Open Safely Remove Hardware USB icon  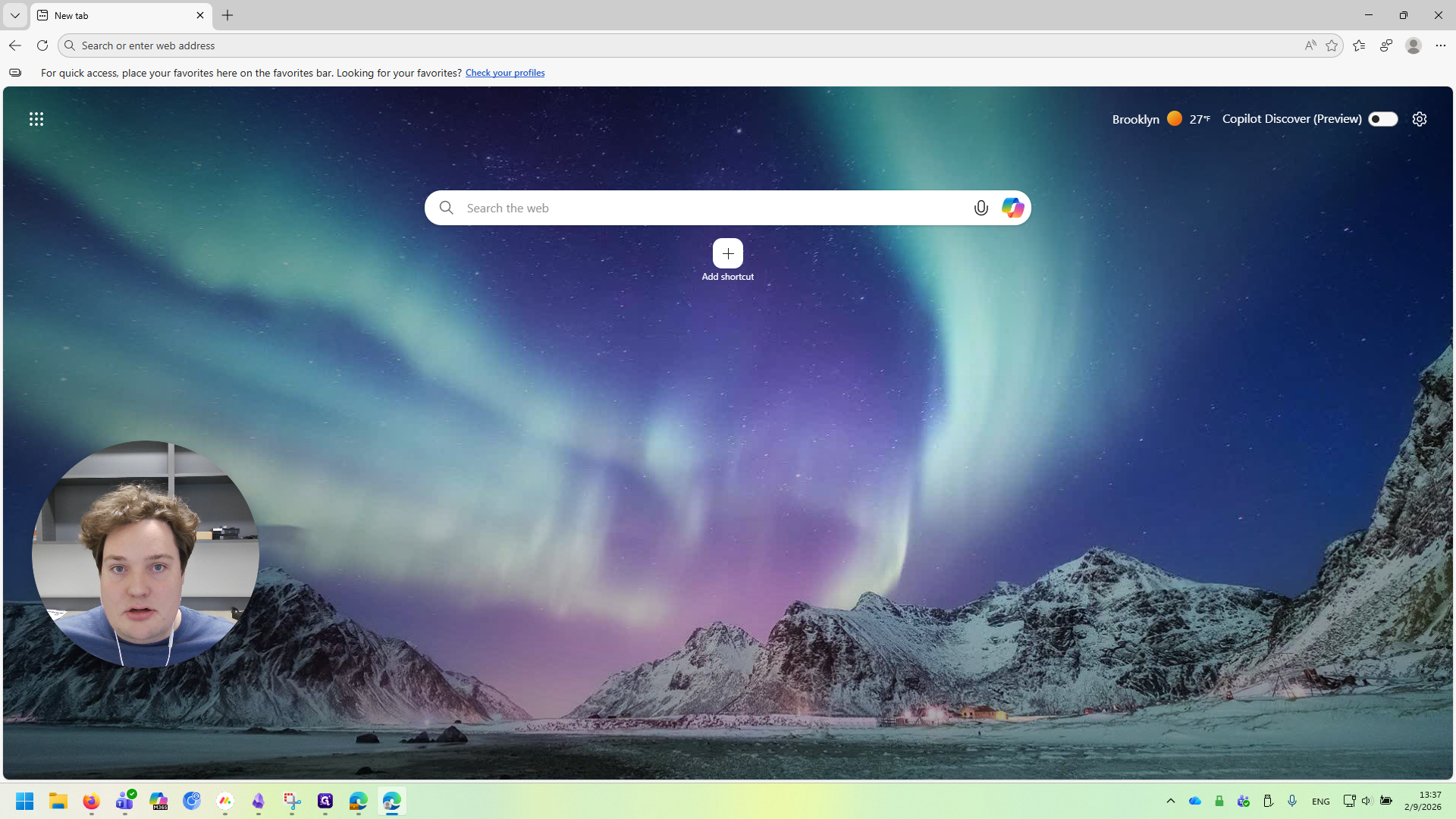click(x=1268, y=801)
